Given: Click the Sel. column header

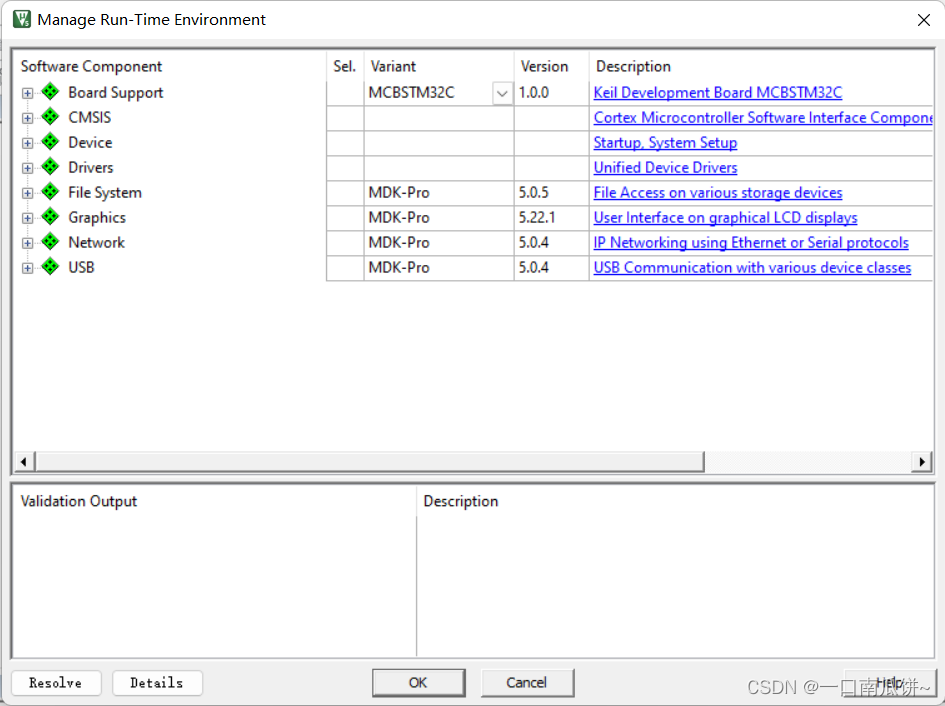Looking at the screenshot, I should pos(345,66).
